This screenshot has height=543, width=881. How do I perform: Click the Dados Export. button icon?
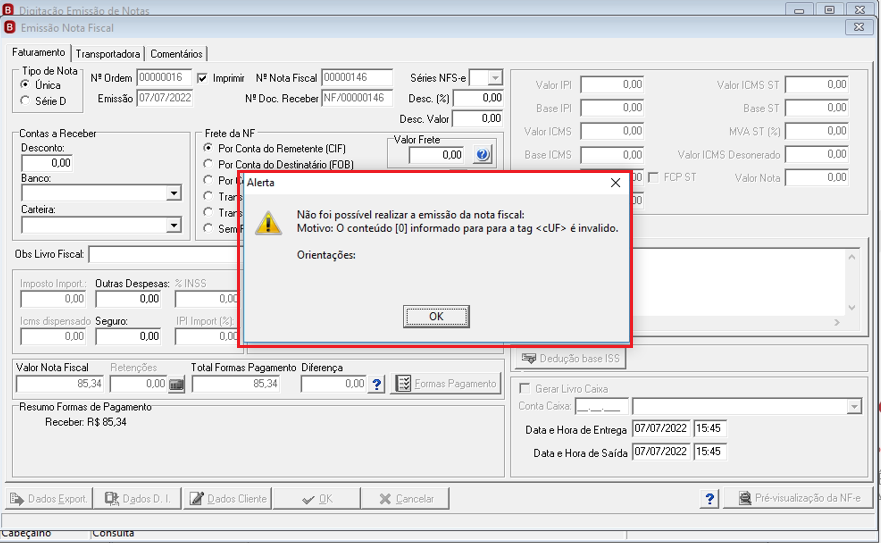pyautogui.click(x=17, y=499)
